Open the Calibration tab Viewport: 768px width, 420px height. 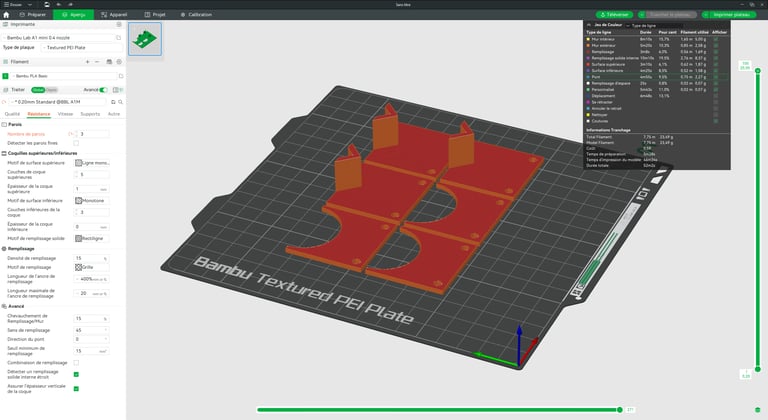click(196, 15)
